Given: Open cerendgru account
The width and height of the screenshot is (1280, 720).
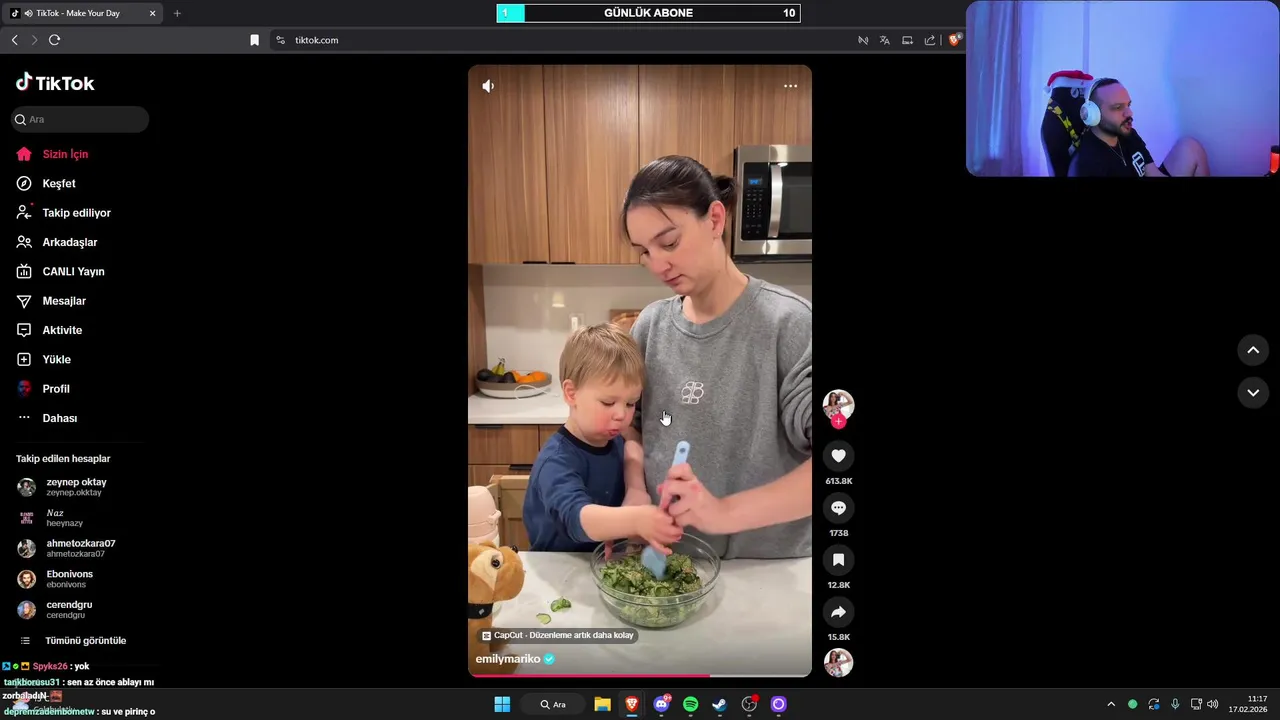Looking at the screenshot, I should (69, 610).
